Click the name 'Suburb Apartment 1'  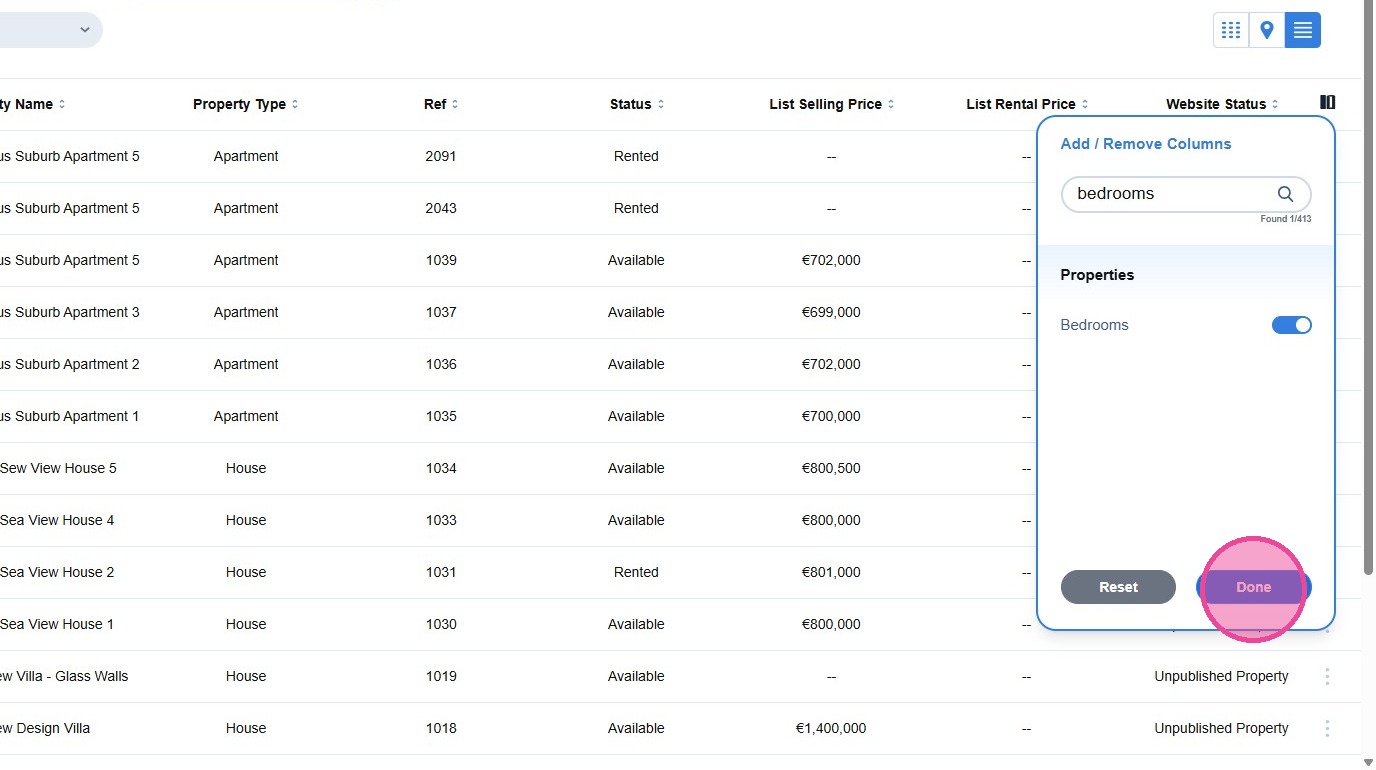[x=77, y=416]
